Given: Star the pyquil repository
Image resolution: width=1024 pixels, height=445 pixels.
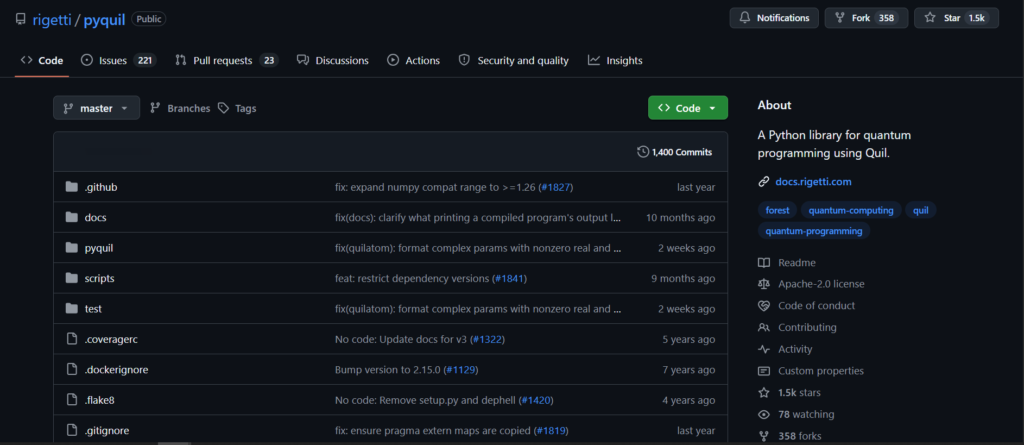Looking at the screenshot, I should coord(956,18).
